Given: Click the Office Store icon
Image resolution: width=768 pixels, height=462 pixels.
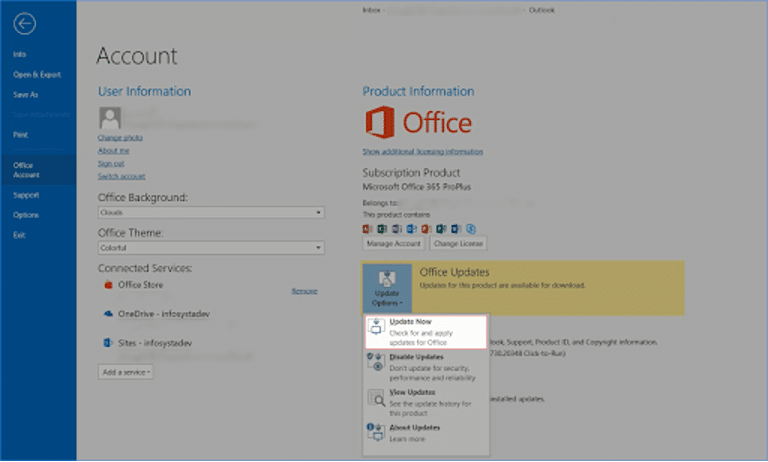Looking at the screenshot, I should tap(108, 285).
